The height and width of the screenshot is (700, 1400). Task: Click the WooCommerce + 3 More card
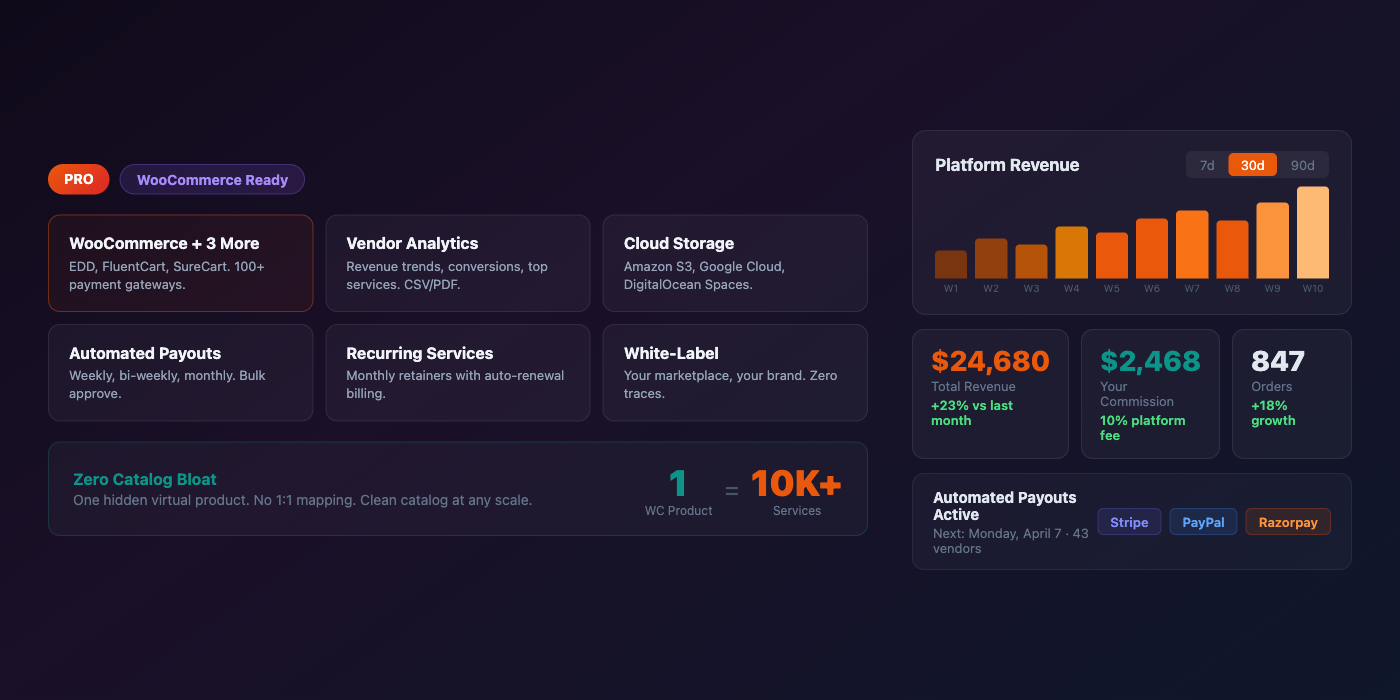180,263
